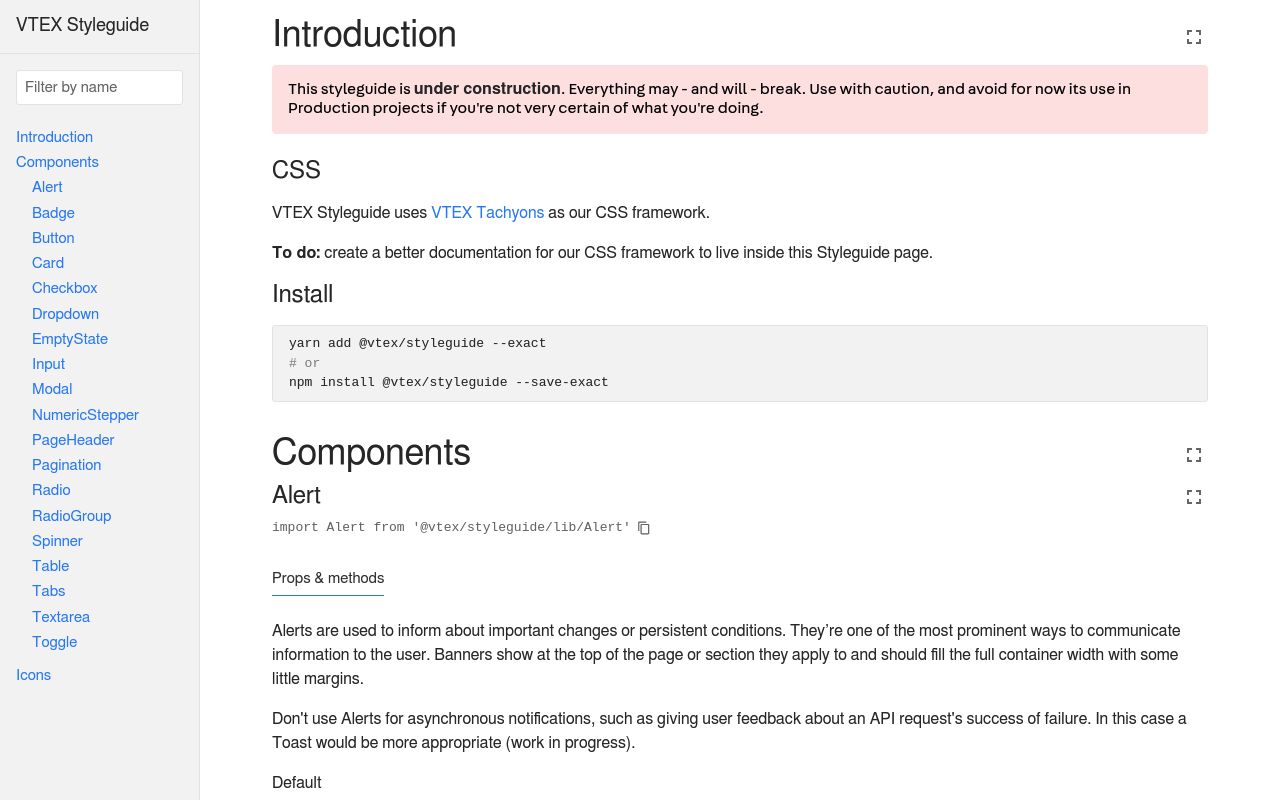
Task: Select NumericStepper from the component list
Action: [85, 414]
